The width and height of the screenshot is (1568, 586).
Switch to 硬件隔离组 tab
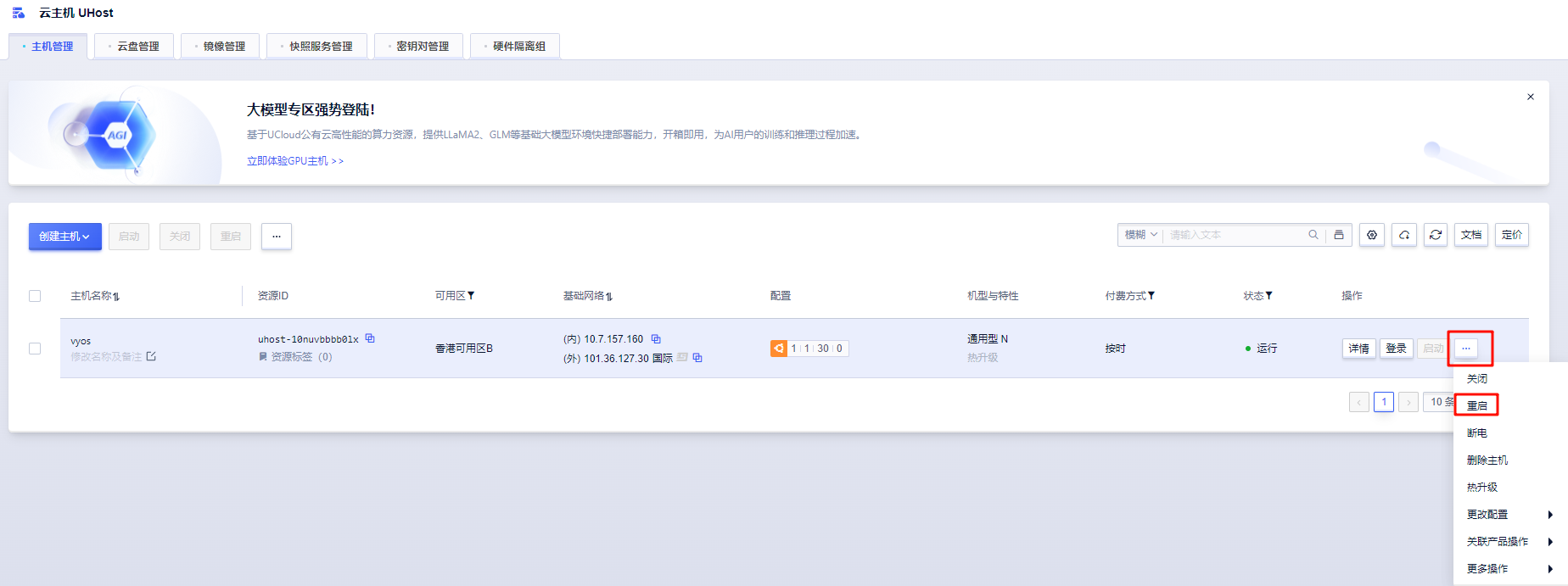point(515,47)
